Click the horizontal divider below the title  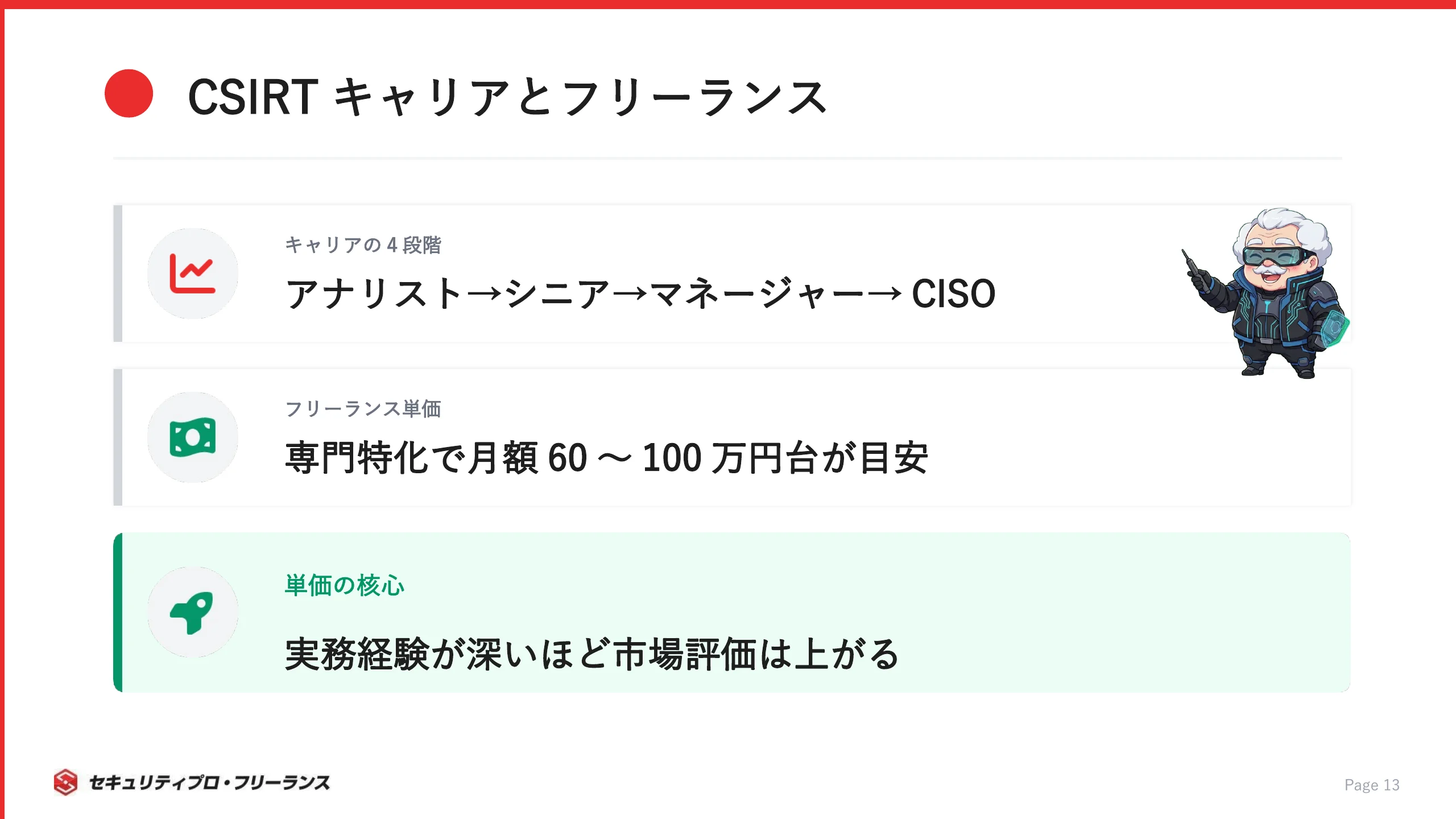727,158
